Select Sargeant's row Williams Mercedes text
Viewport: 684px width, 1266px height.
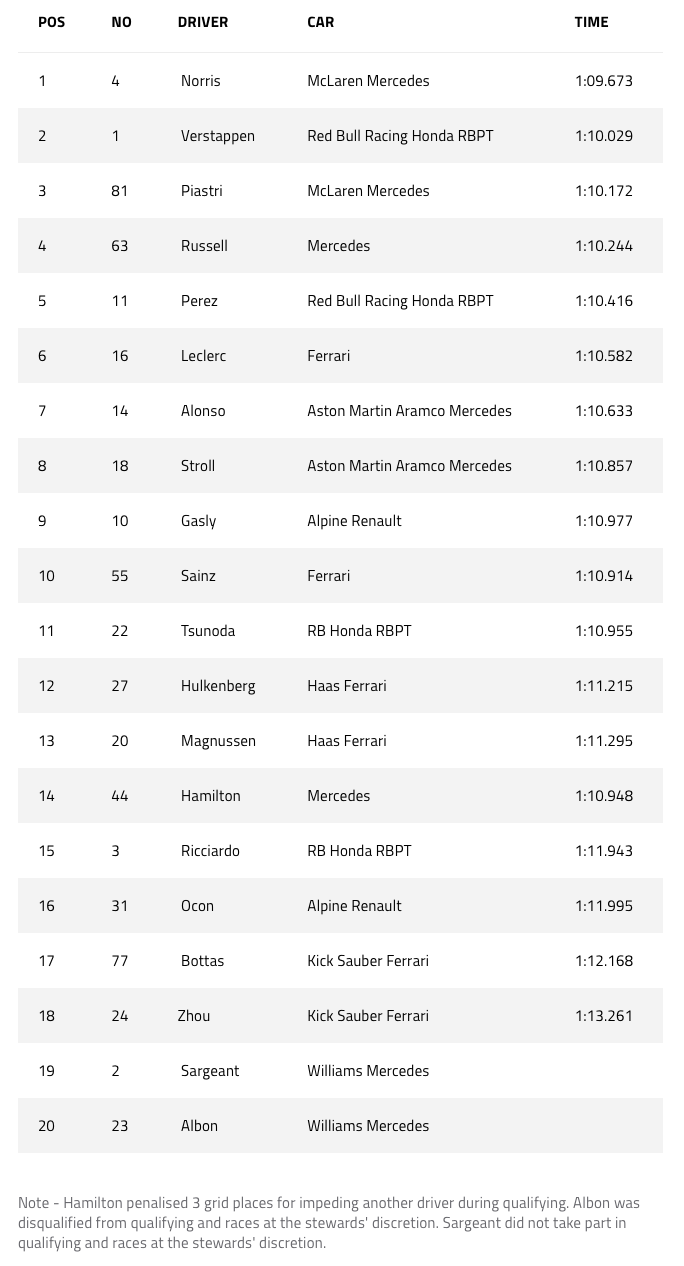(367, 1071)
